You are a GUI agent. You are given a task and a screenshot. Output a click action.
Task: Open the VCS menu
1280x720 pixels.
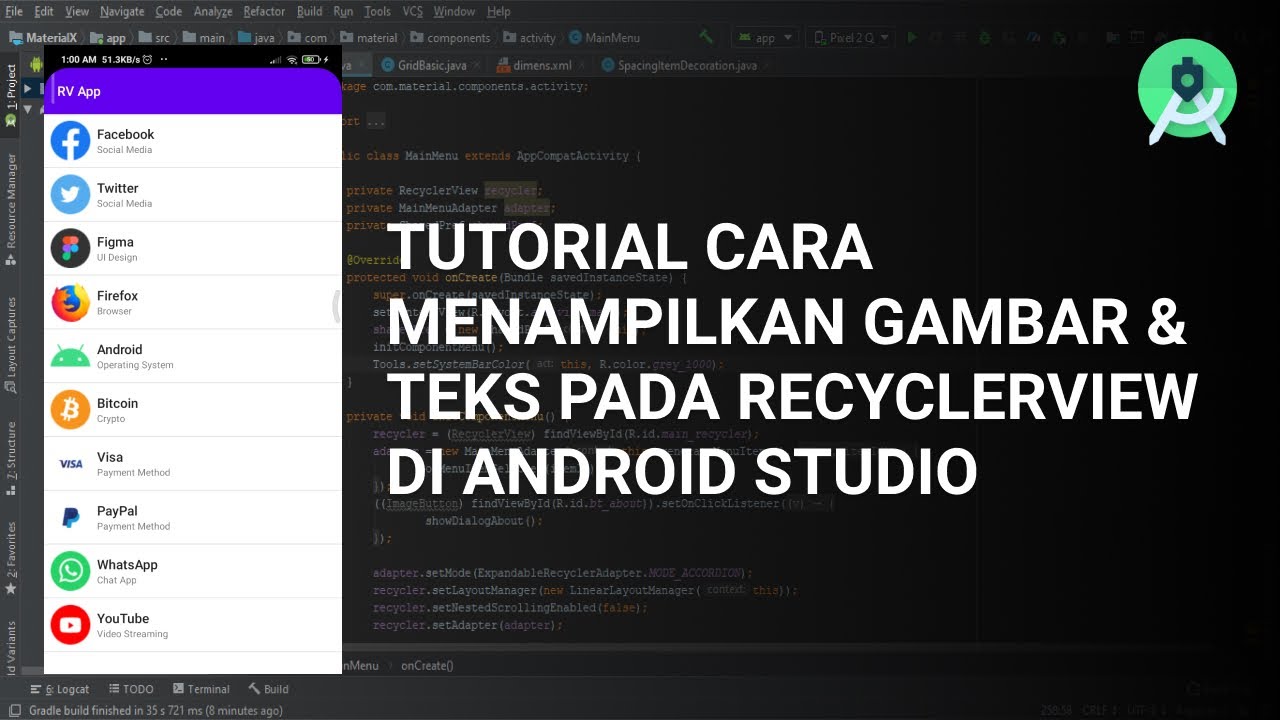click(x=412, y=11)
